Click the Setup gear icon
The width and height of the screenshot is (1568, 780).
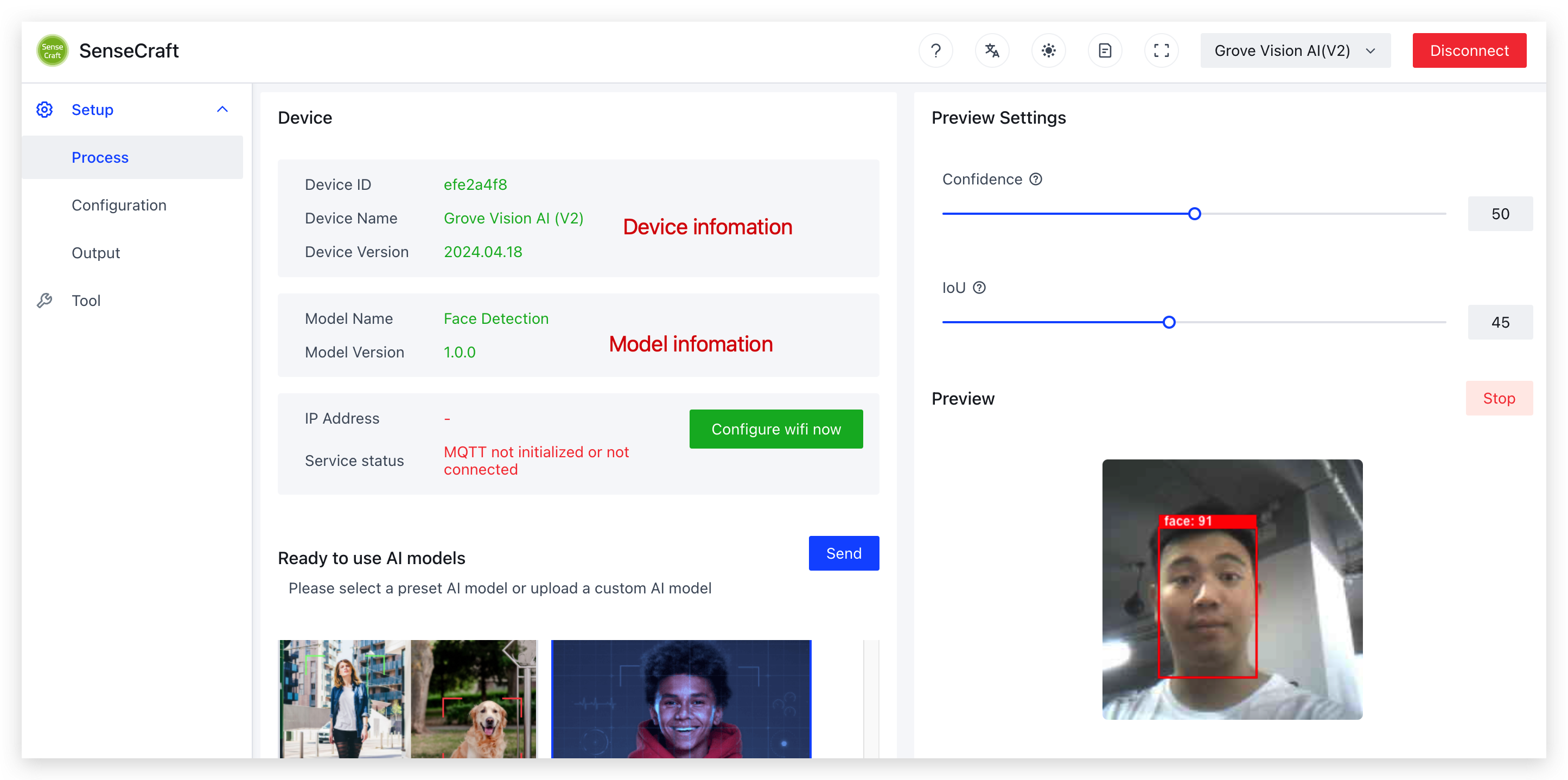pos(44,110)
